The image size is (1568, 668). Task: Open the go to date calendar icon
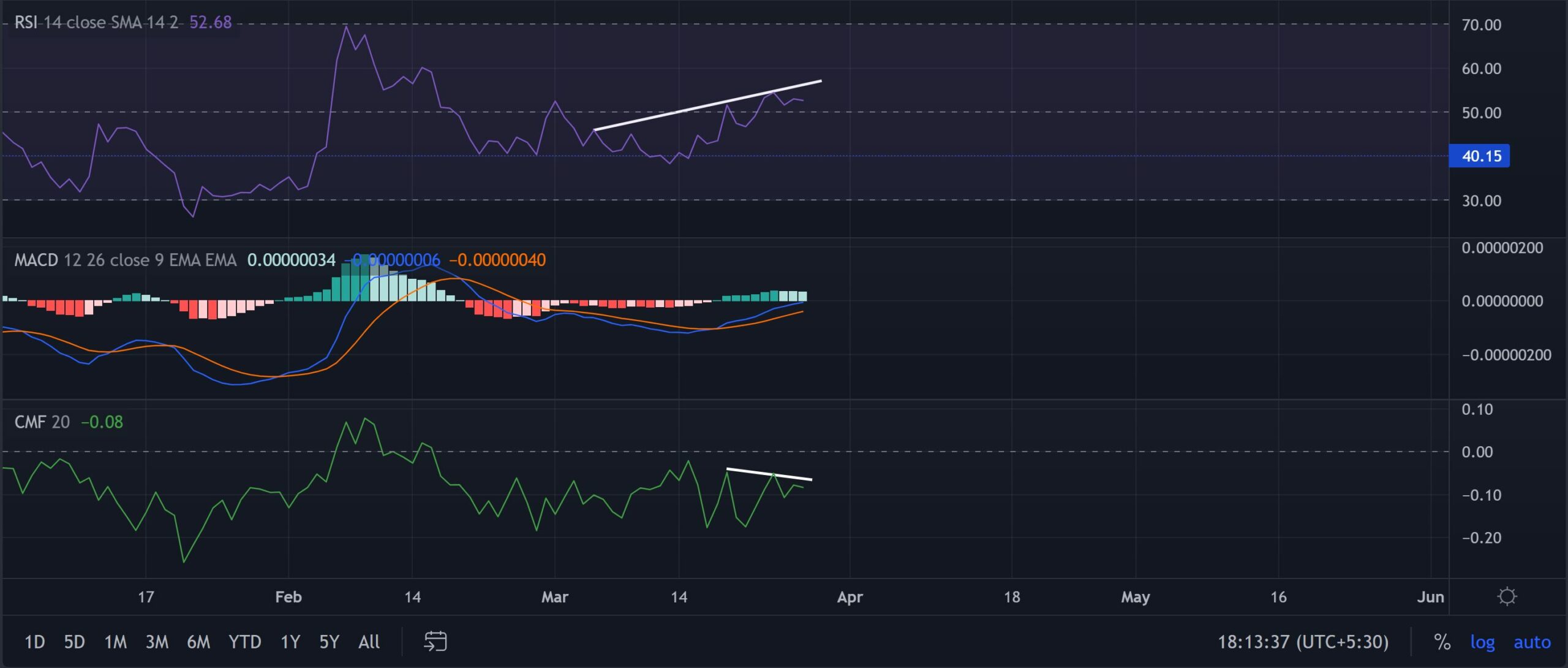(x=435, y=642)
